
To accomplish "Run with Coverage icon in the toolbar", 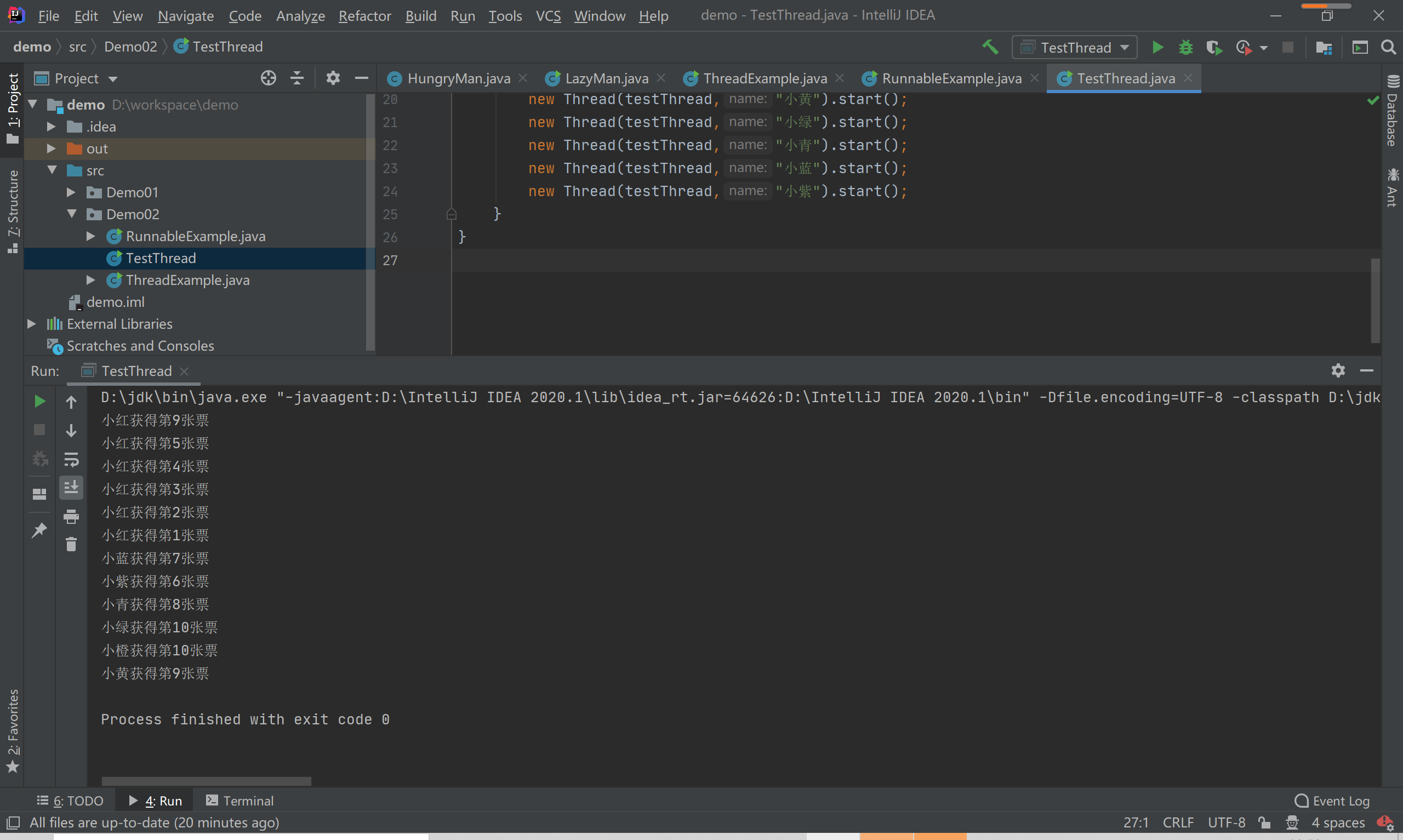I will pyautogui.click(x=1213, y=47).
